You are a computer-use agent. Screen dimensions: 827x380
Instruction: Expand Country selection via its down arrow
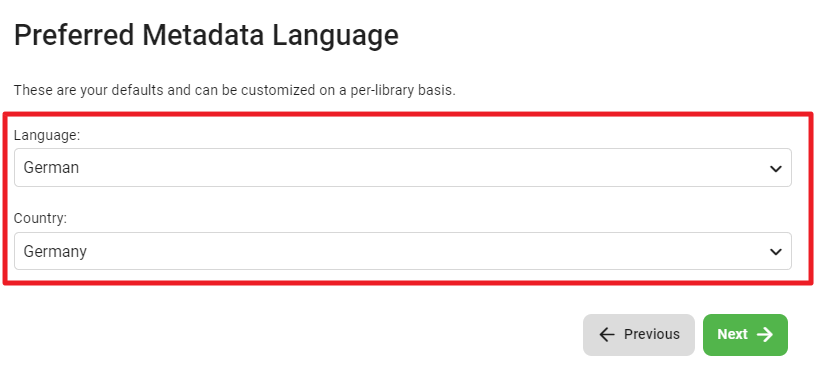775,252
